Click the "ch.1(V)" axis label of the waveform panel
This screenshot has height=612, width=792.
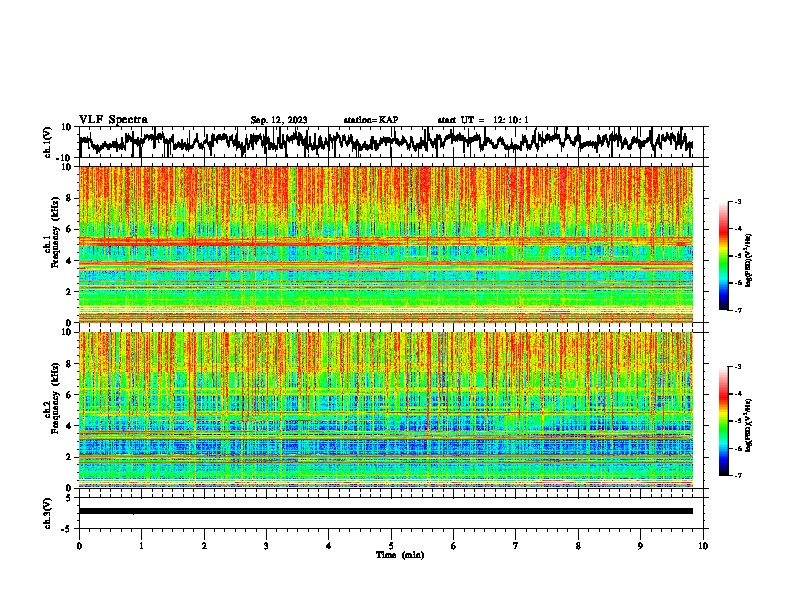click(48, 142)
